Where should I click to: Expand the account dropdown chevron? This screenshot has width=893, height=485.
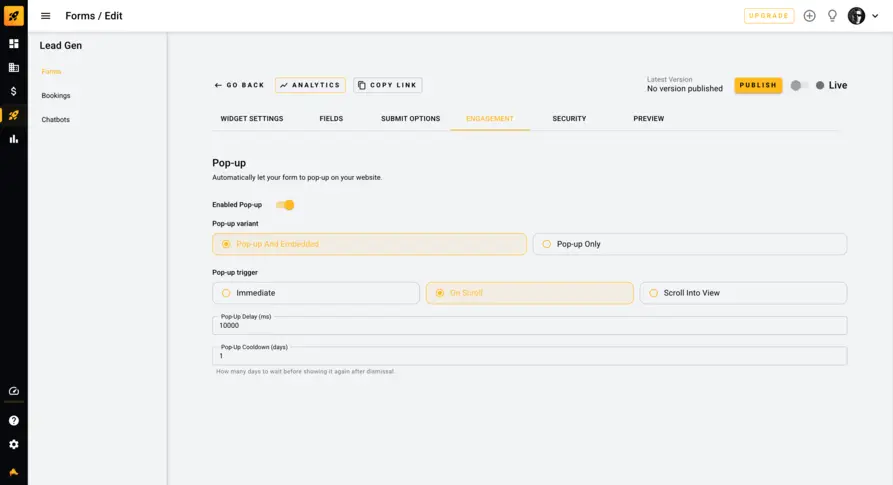[875, 16]
